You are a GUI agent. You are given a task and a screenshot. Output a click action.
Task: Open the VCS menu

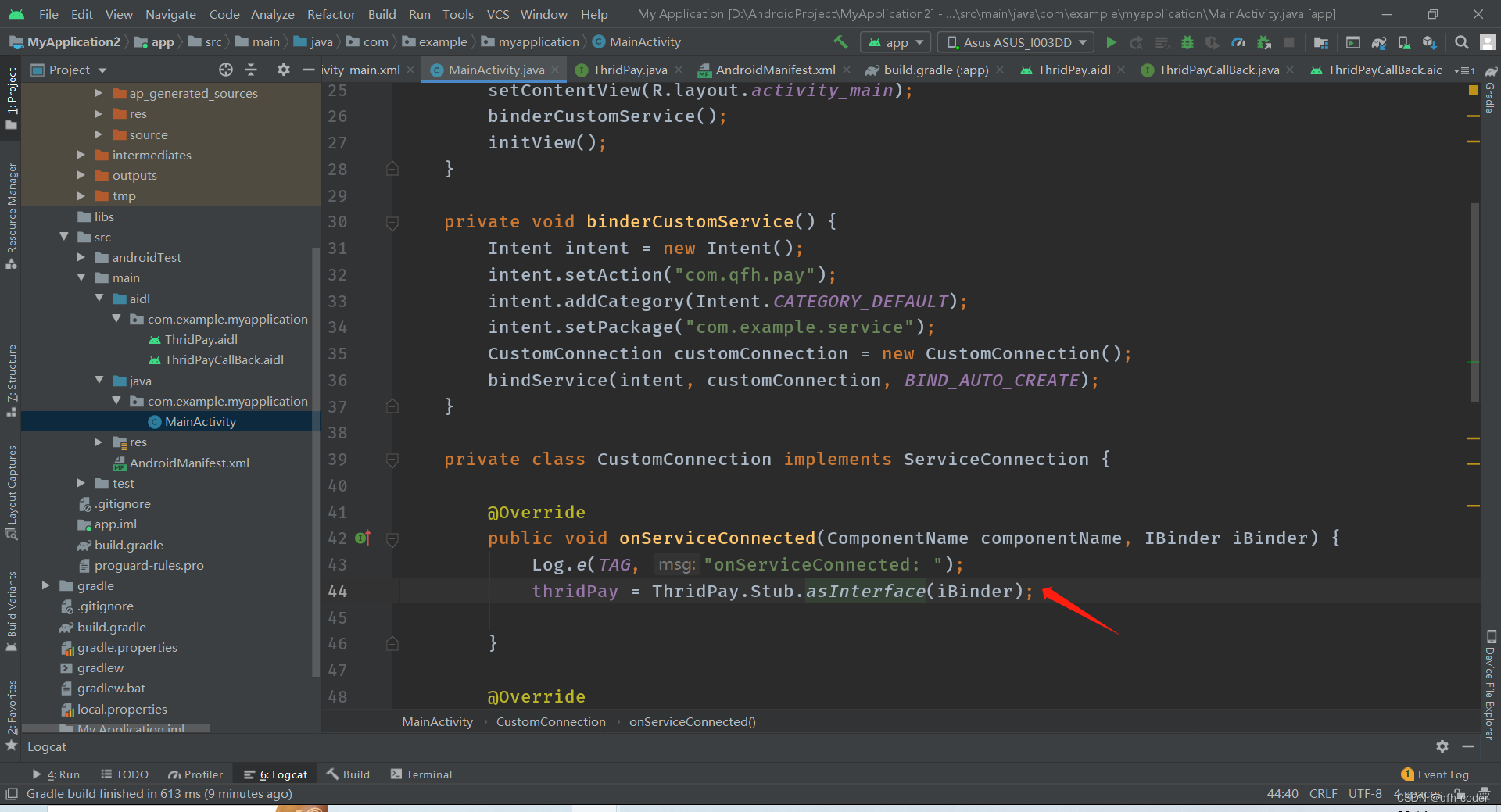click(498, 14)
